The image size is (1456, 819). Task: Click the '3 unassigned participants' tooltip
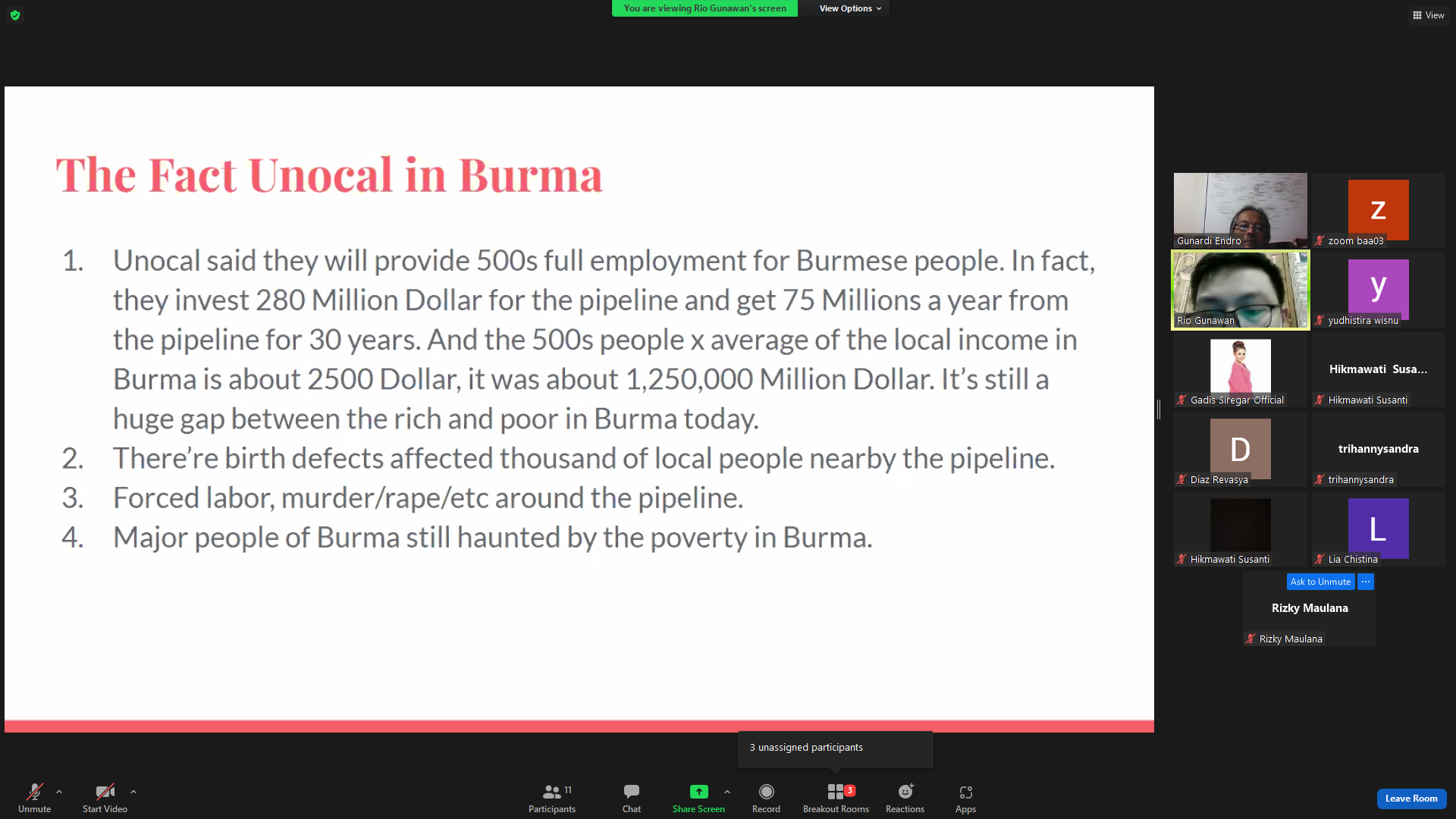(836, 748)
